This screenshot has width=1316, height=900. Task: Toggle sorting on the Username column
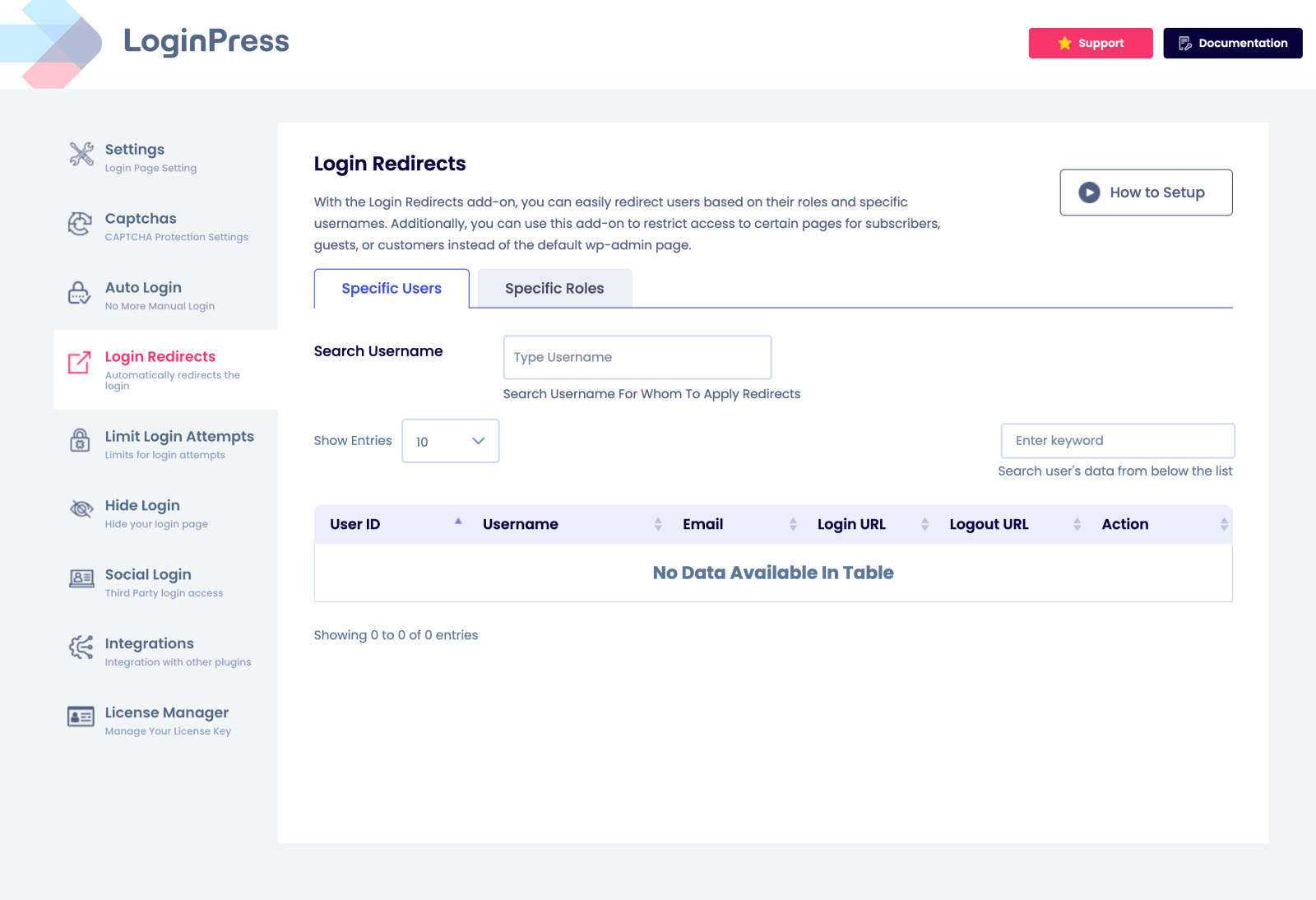657,523
